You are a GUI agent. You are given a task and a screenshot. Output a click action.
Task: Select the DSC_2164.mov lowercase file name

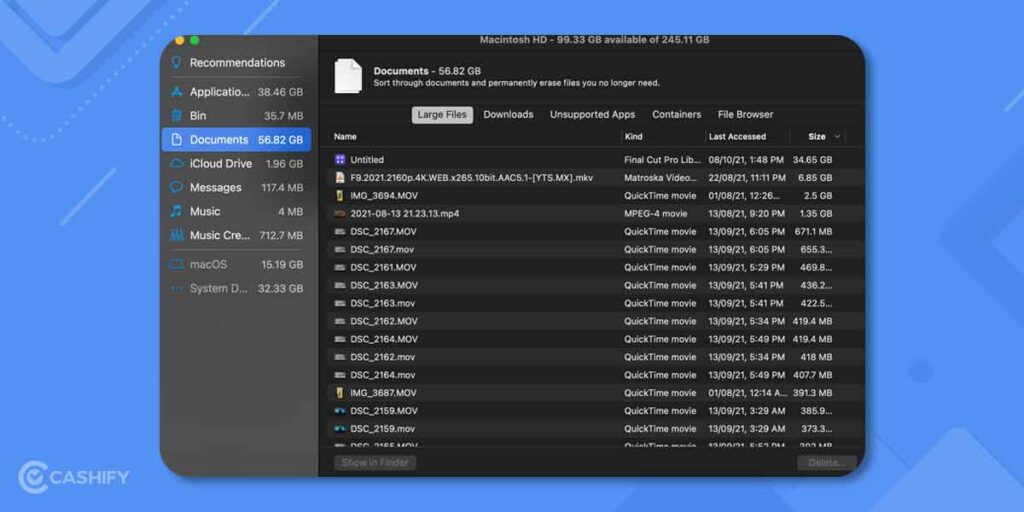tap(382, 376)
